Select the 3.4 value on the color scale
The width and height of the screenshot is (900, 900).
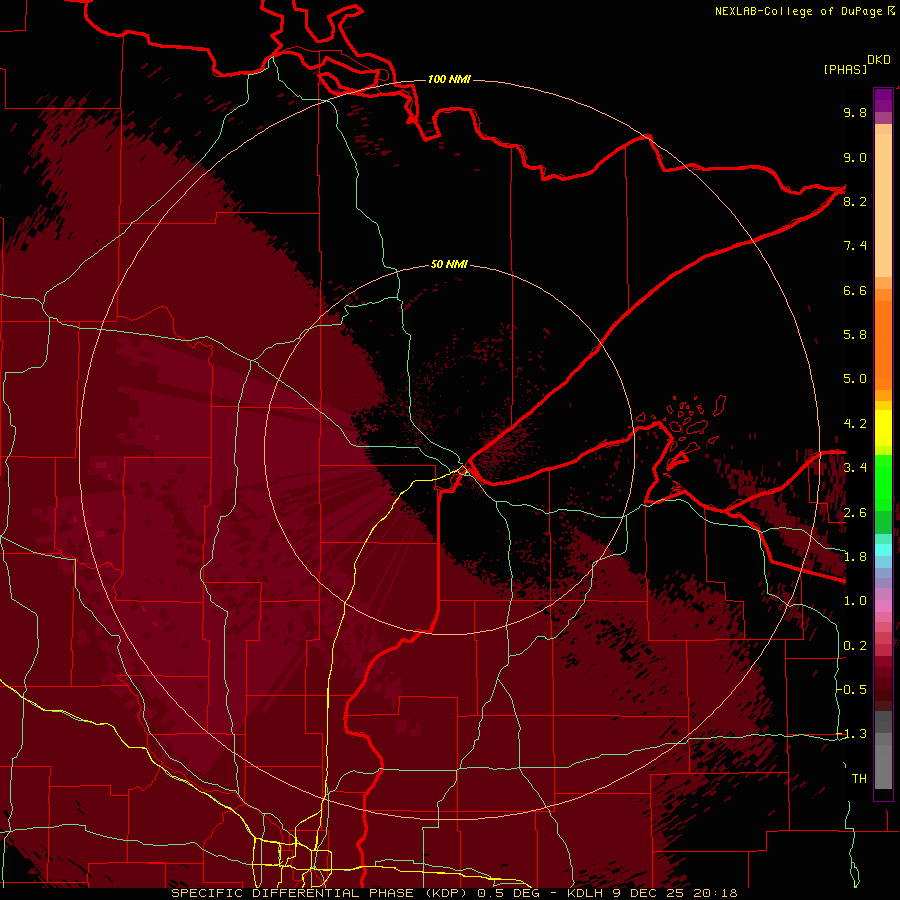click(x=855, y=468)
